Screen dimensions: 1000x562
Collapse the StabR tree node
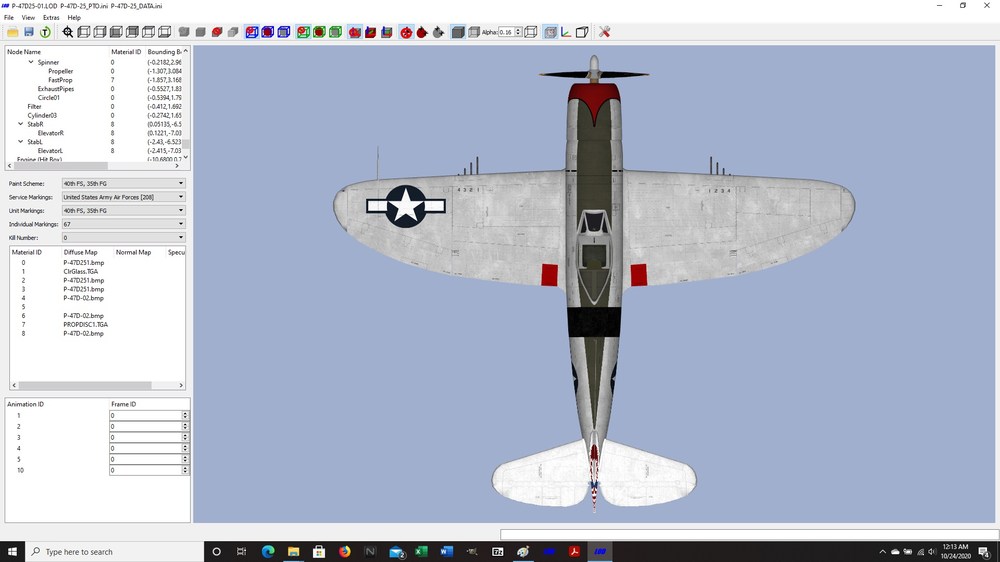click(x=20, y=124)
